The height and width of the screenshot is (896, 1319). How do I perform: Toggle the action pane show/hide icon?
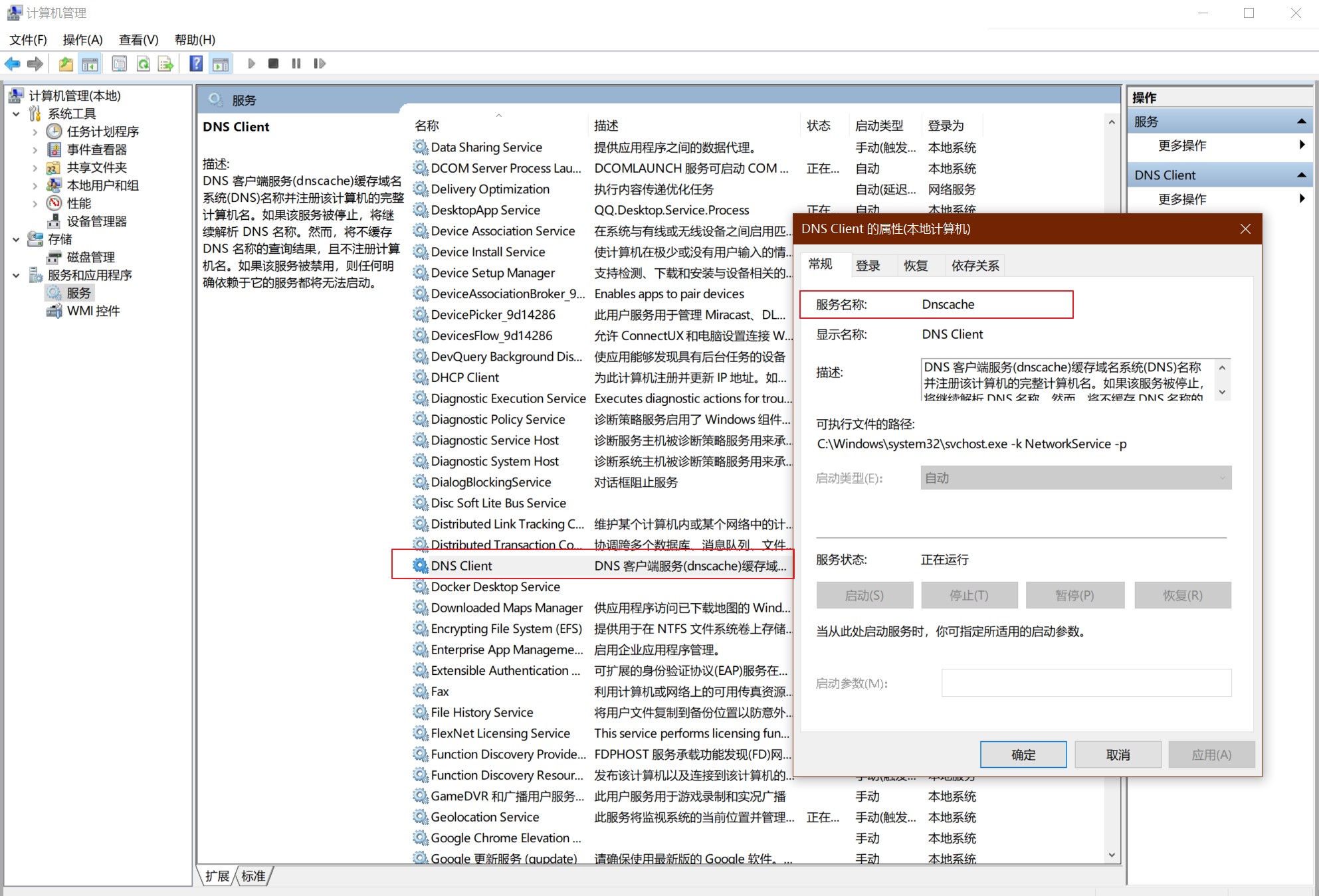click(x=221, y=63)
